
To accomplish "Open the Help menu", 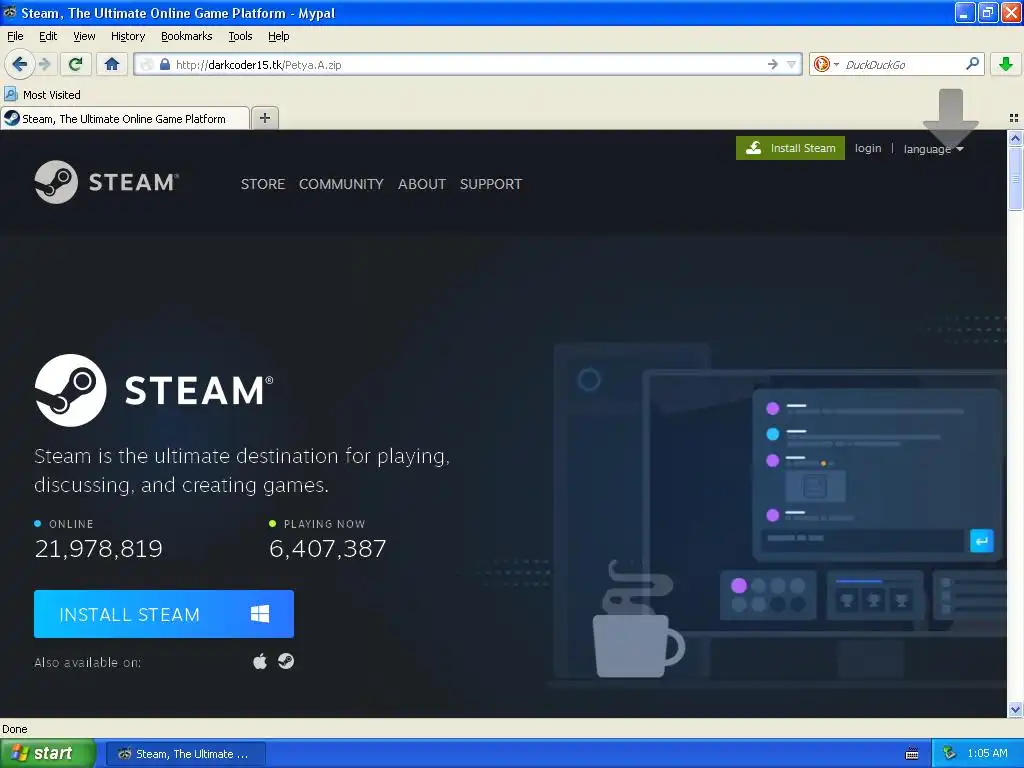I will coord(278,36).
